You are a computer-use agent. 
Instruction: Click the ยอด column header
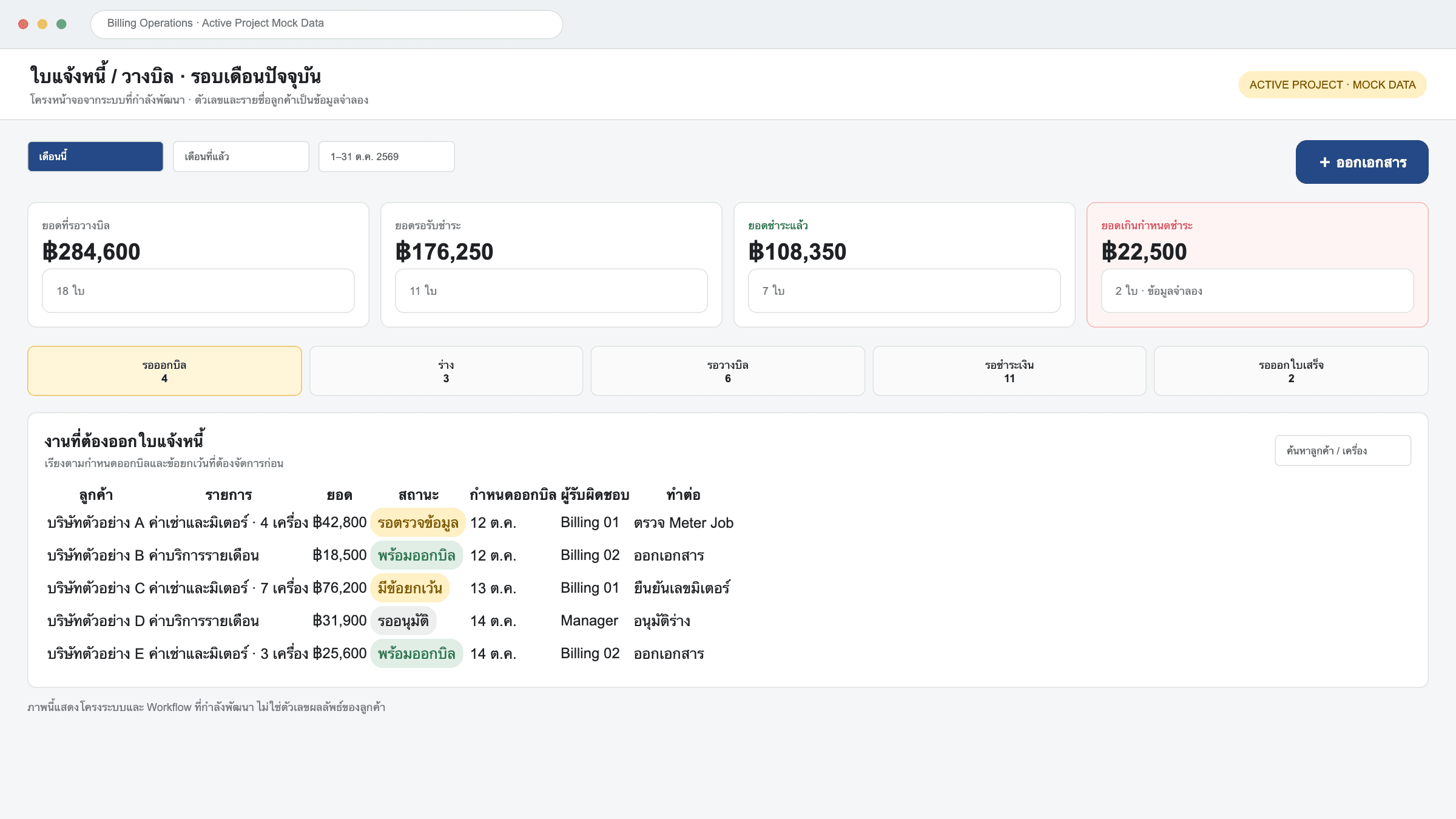click(x=339, y=495)
